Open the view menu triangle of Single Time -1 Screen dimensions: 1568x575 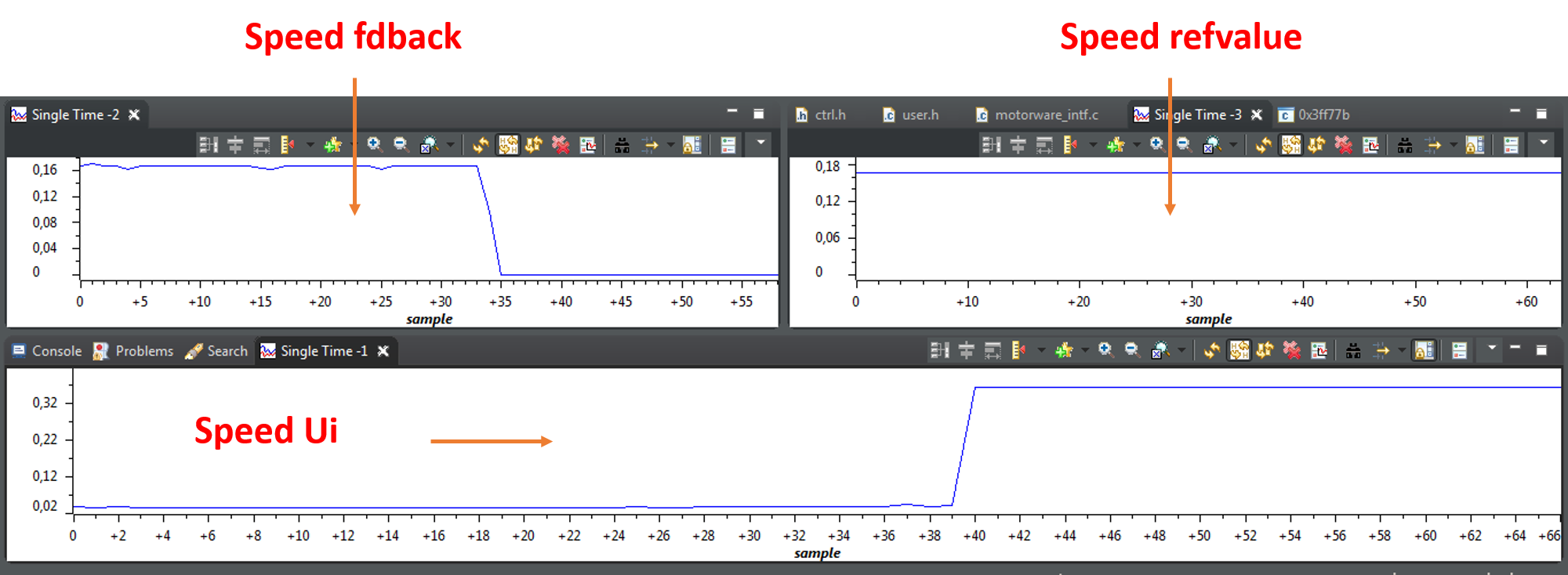(1492, 348)
